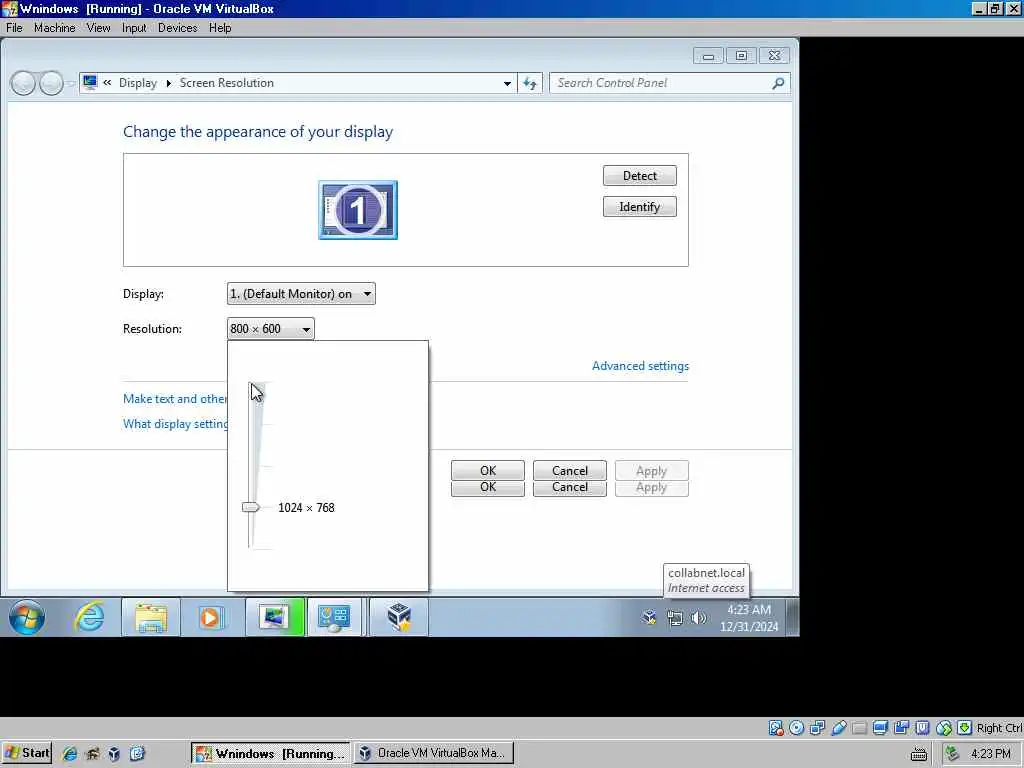
Task: Click the display settings taskbar icon with green highlight
Action: pyautogui.click(x=275, y=617)
